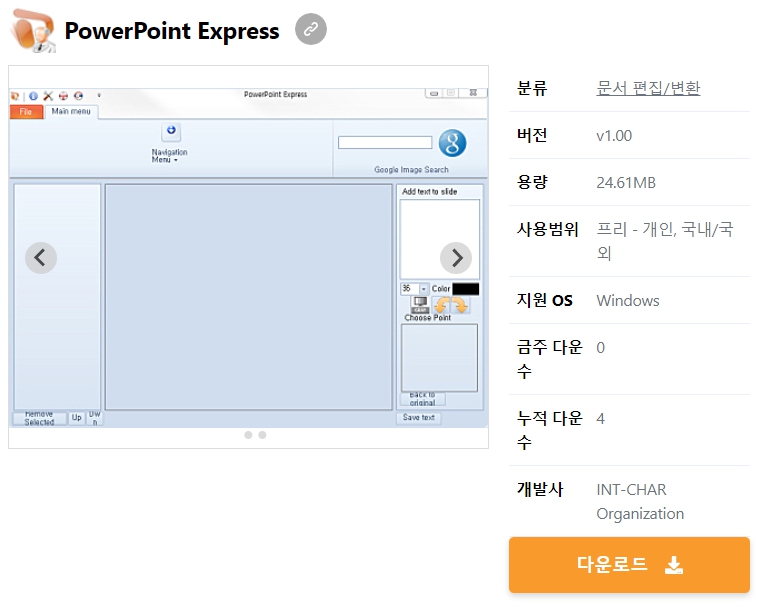Select the second carousel dot indicator
Image resolution: width=758 pixels, height=604 pixels.
tap(262, 435)
